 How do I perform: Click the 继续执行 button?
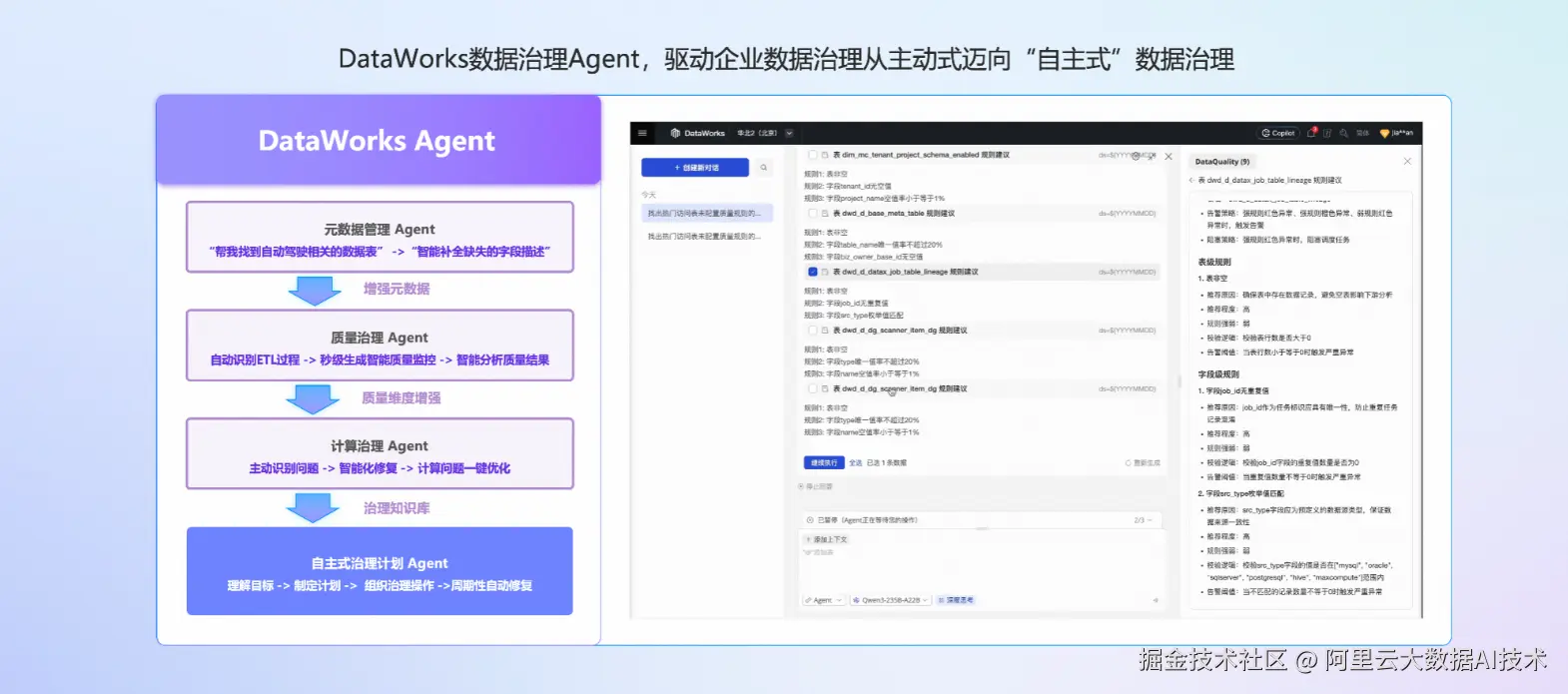point(824,463)
